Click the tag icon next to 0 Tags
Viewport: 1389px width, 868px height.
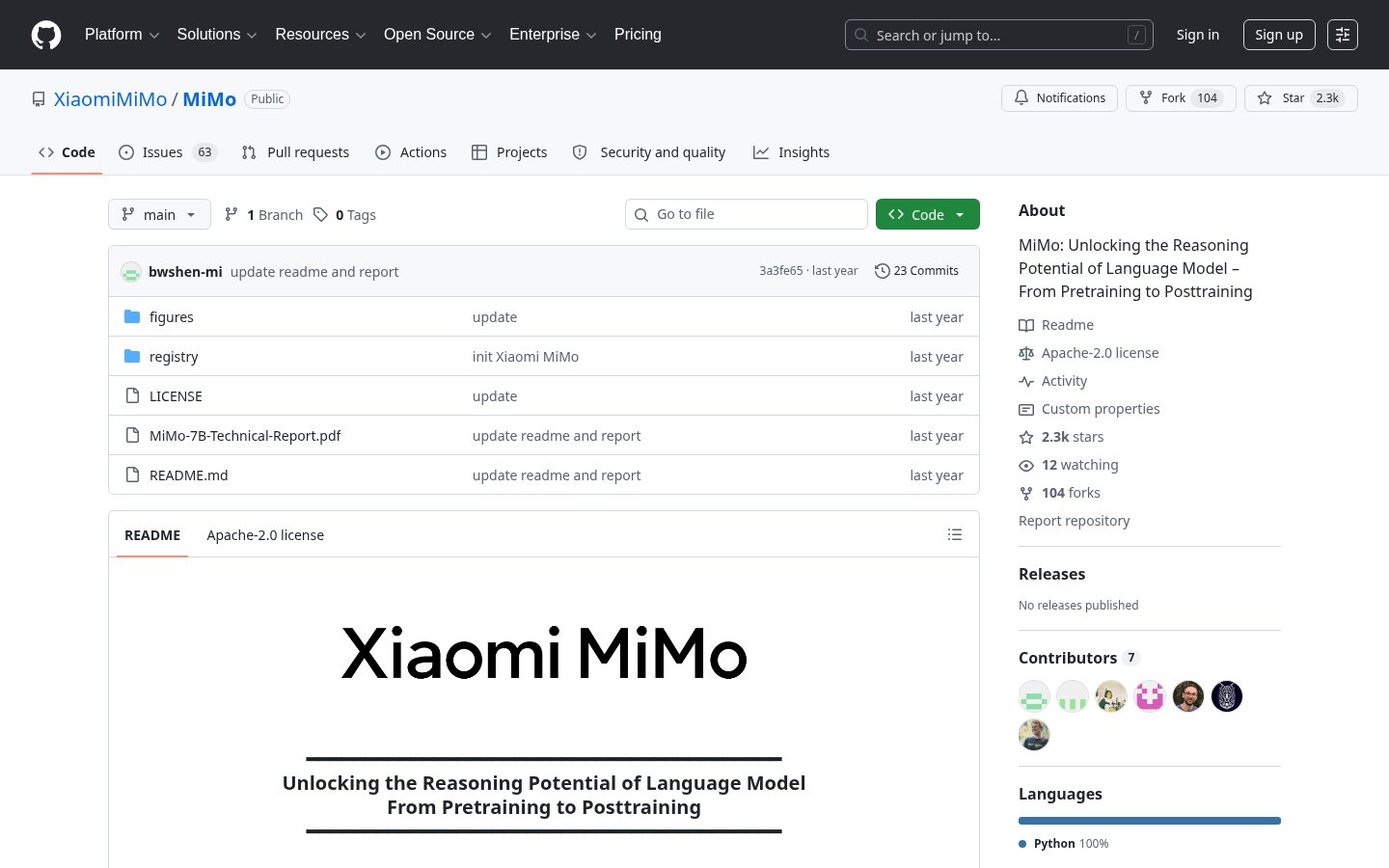point(320,214)
